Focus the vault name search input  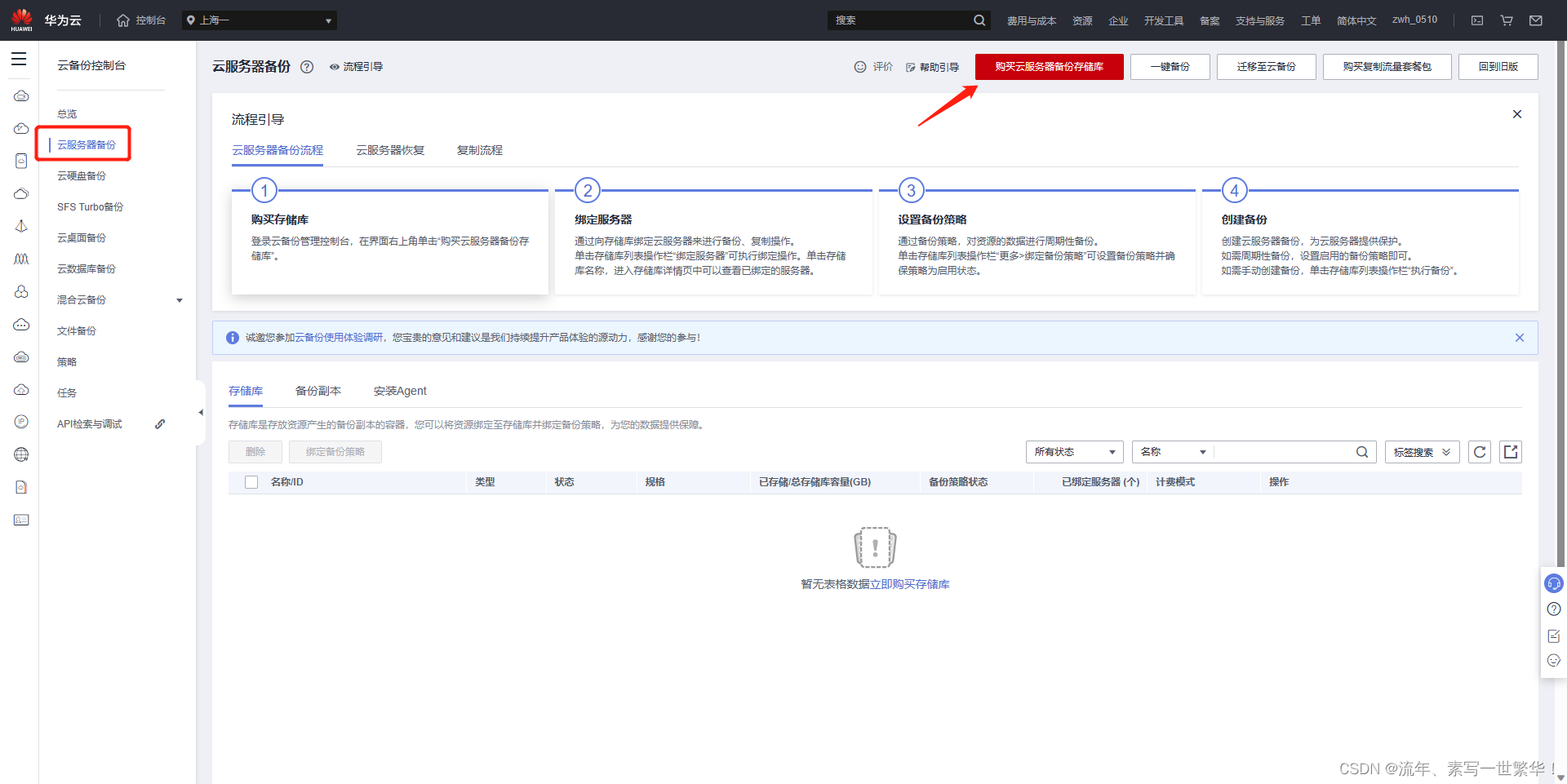[1283, 452]
